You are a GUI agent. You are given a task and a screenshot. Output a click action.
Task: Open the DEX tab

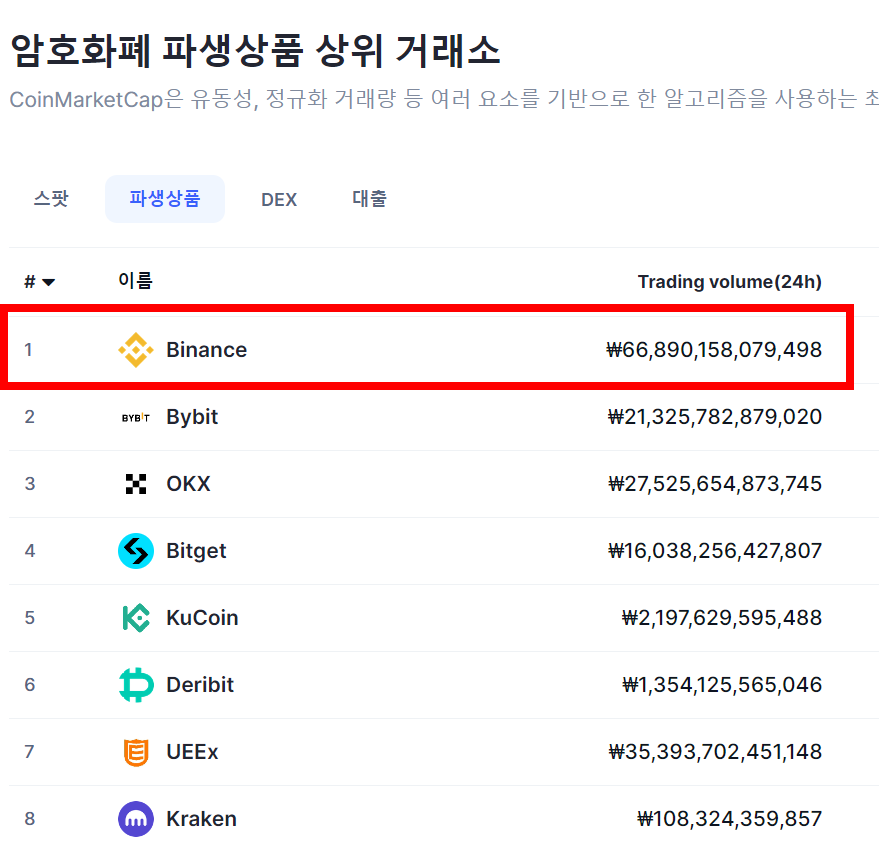pos(279,200)
